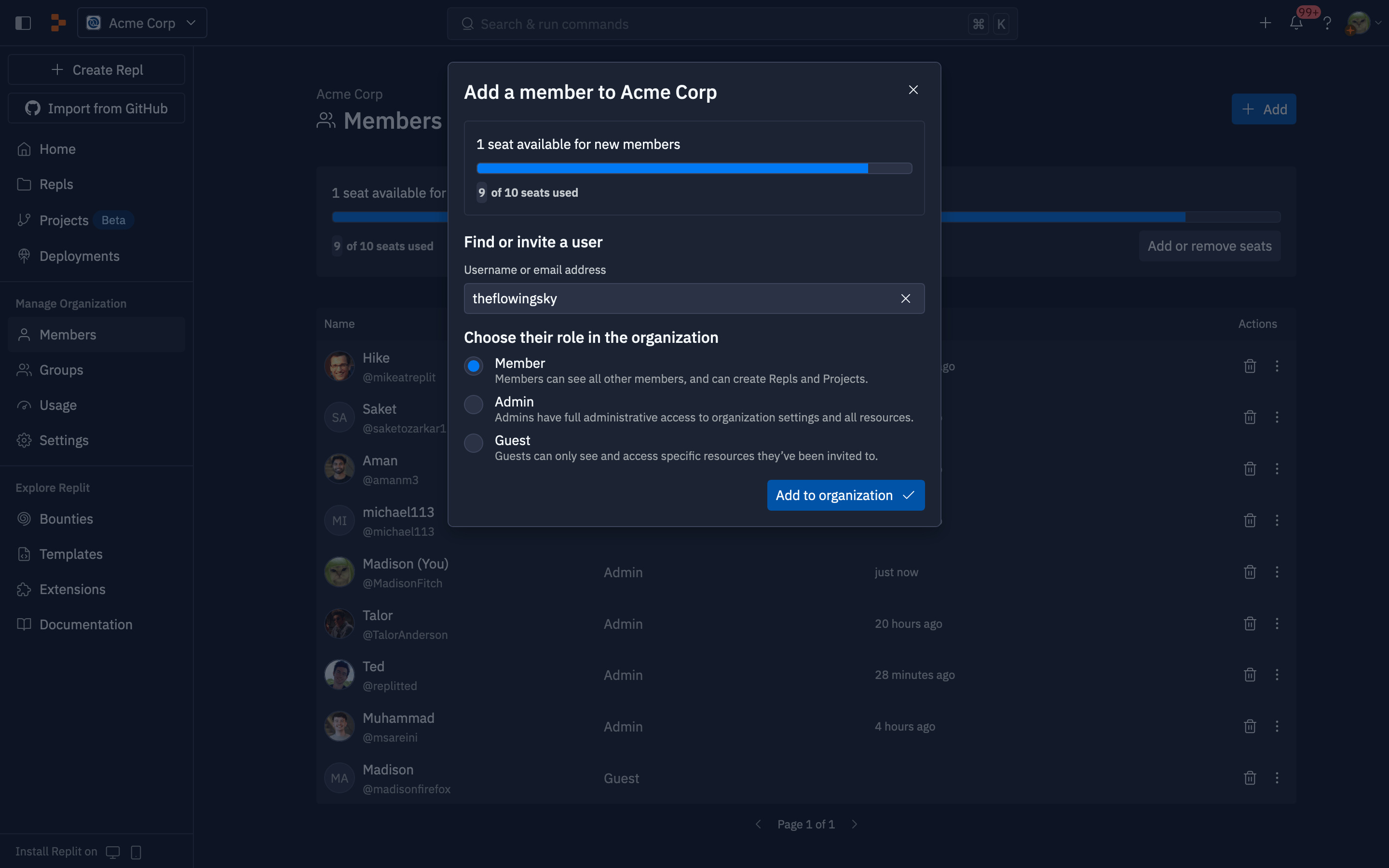
Task: Click the desktop install icon
Action: pyautogui.click(x=113, y=852)
